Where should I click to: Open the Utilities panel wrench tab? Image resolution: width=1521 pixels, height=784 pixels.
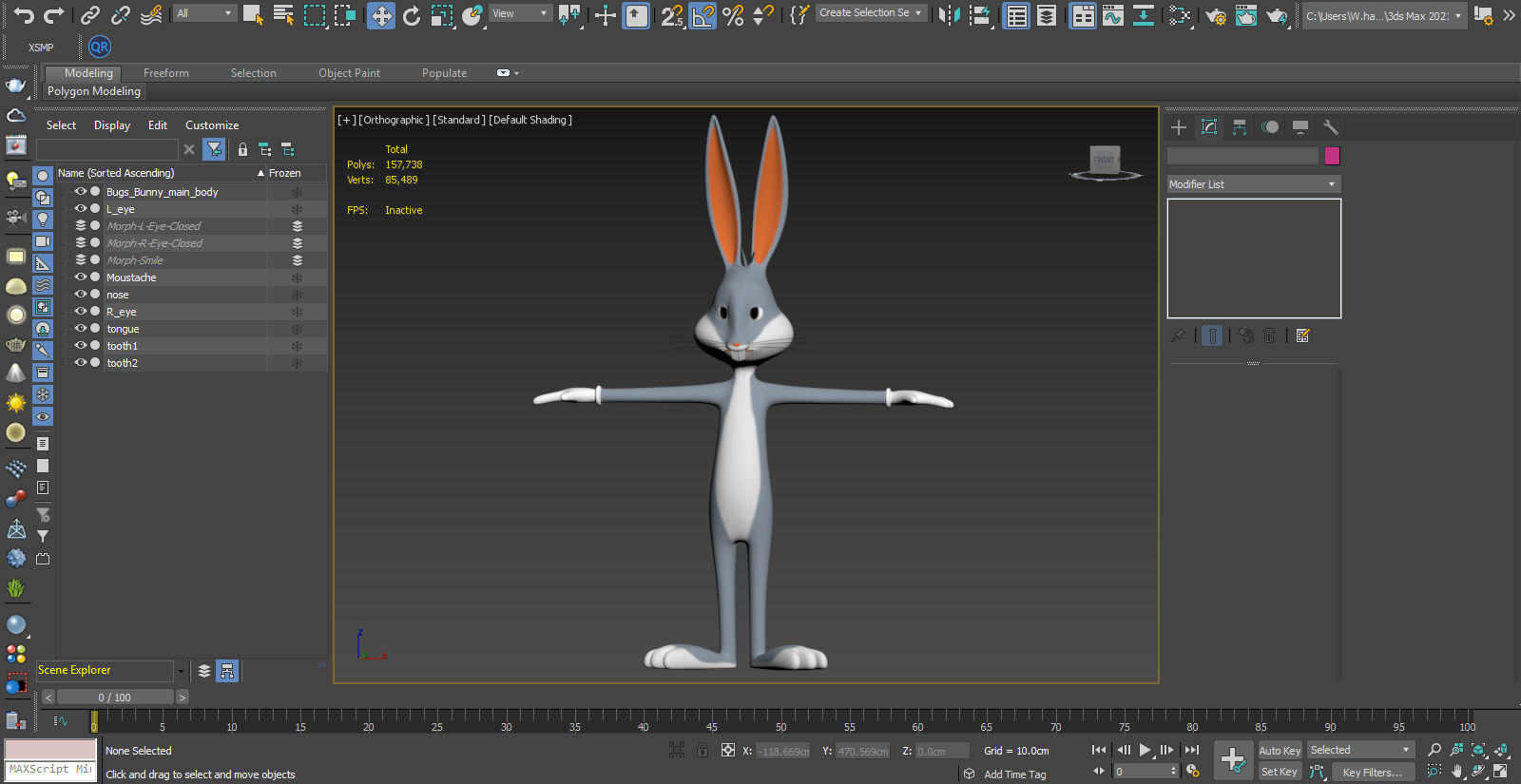tap(1331, 127)
